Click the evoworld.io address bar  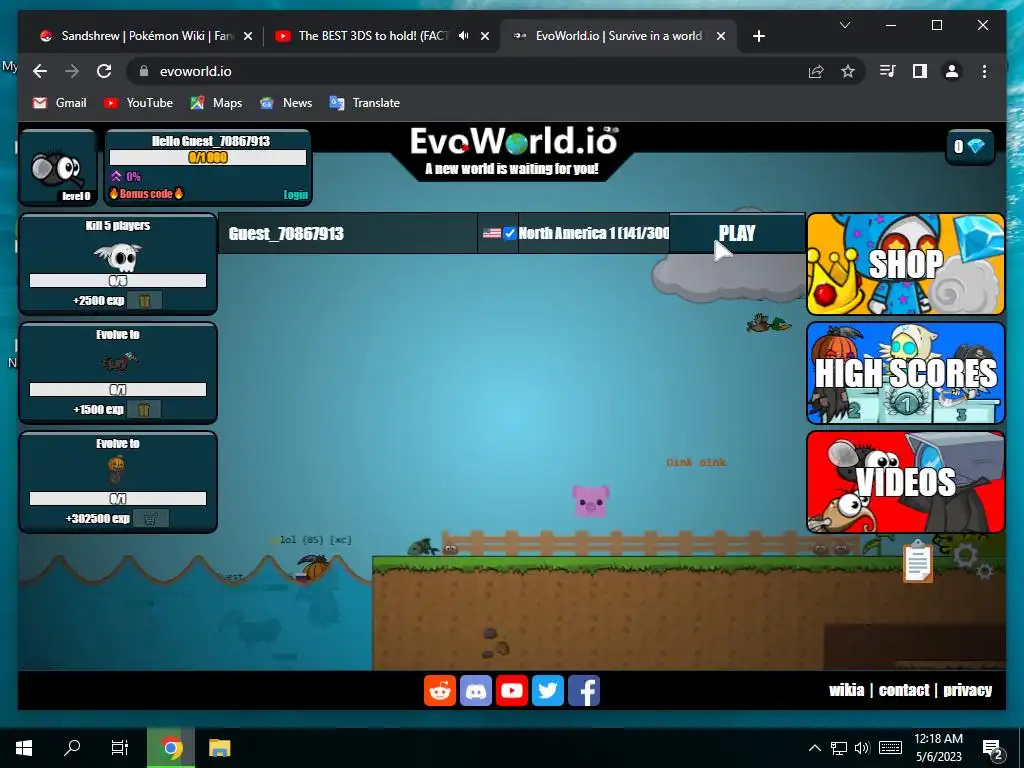(x=470, y=71)
